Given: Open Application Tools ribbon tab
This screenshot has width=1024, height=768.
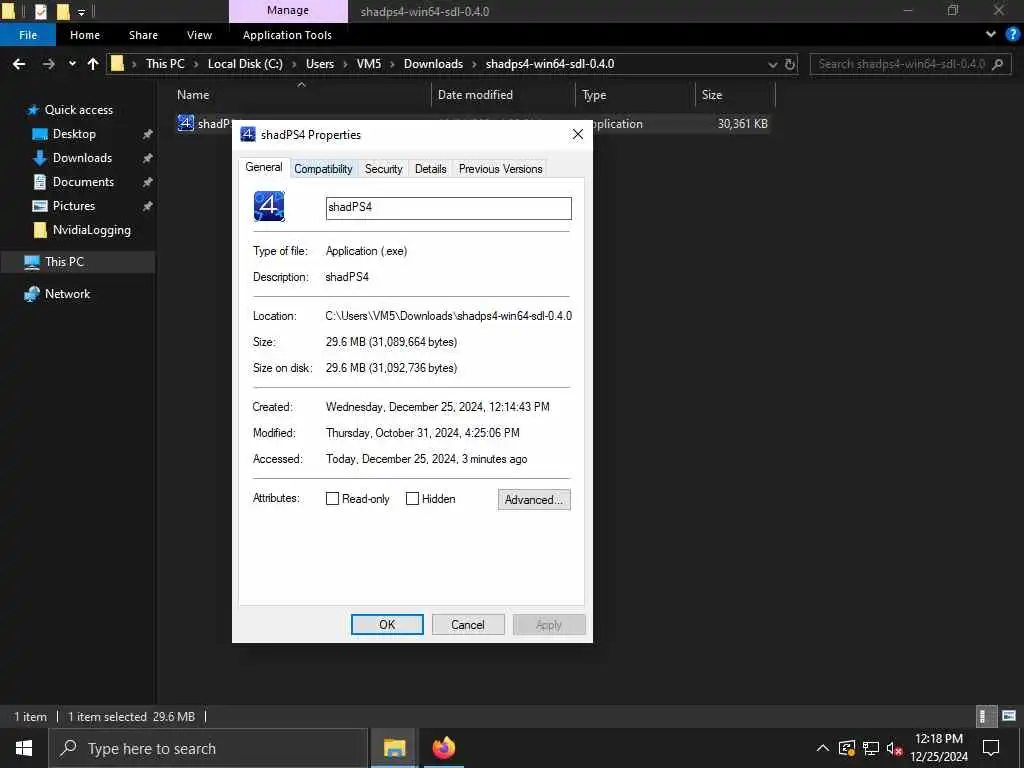Looking at the screenshot, I should click(287, 35).
